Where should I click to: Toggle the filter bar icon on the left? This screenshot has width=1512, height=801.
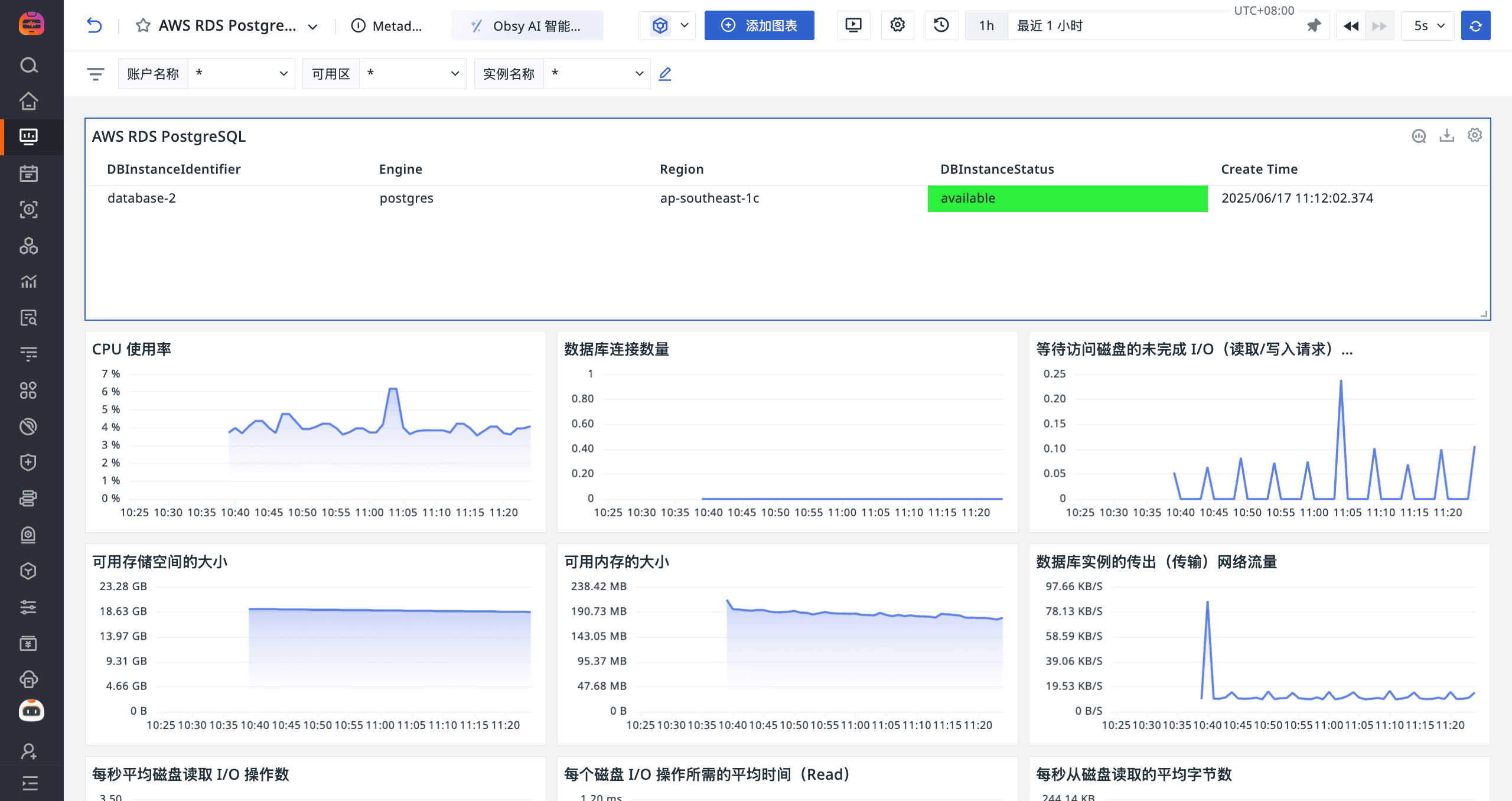click(95, 74)
